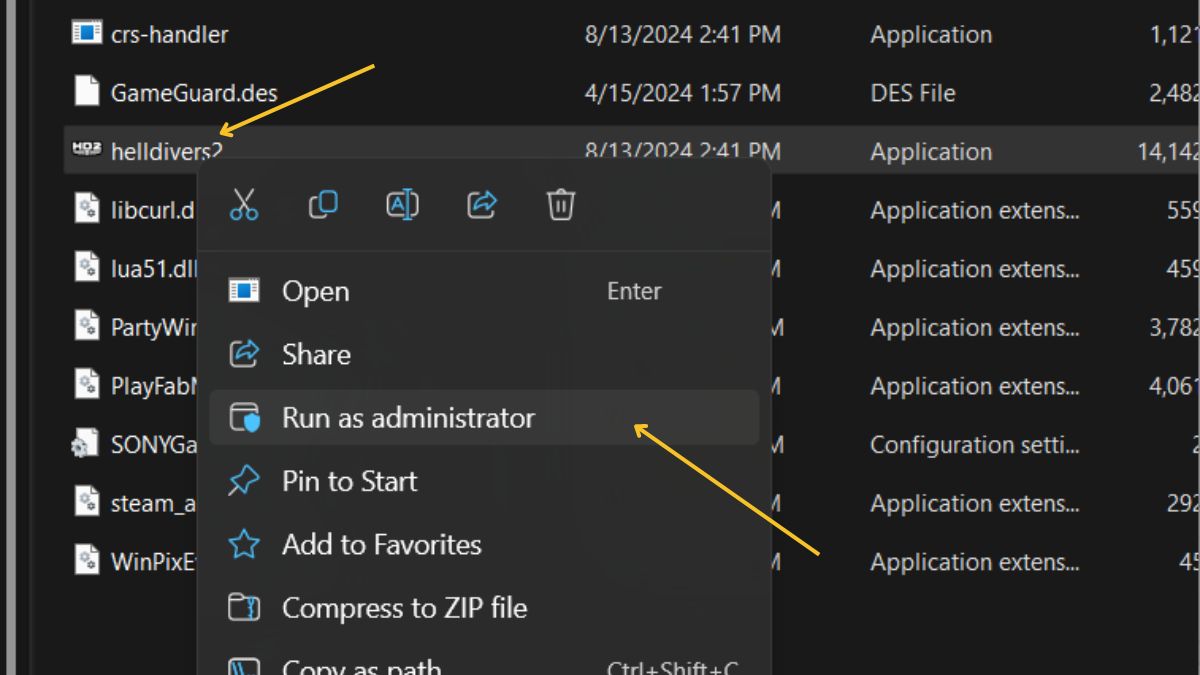
Task: Select the GameGuard.des file name
Action: coord(194,93)
